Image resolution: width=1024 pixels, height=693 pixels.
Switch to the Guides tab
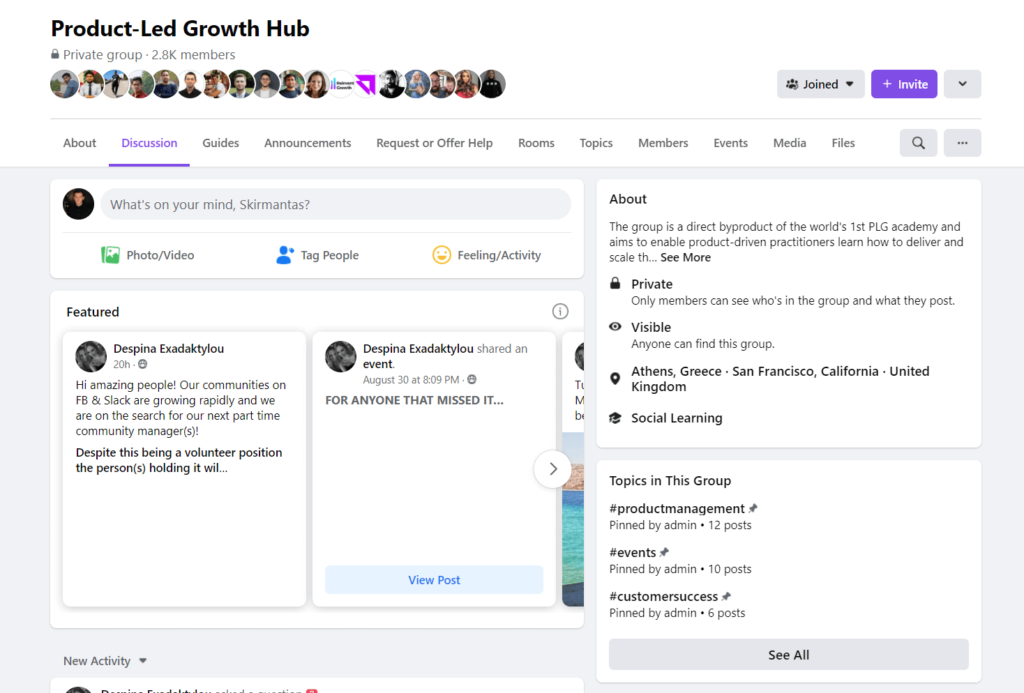[221, 143]
